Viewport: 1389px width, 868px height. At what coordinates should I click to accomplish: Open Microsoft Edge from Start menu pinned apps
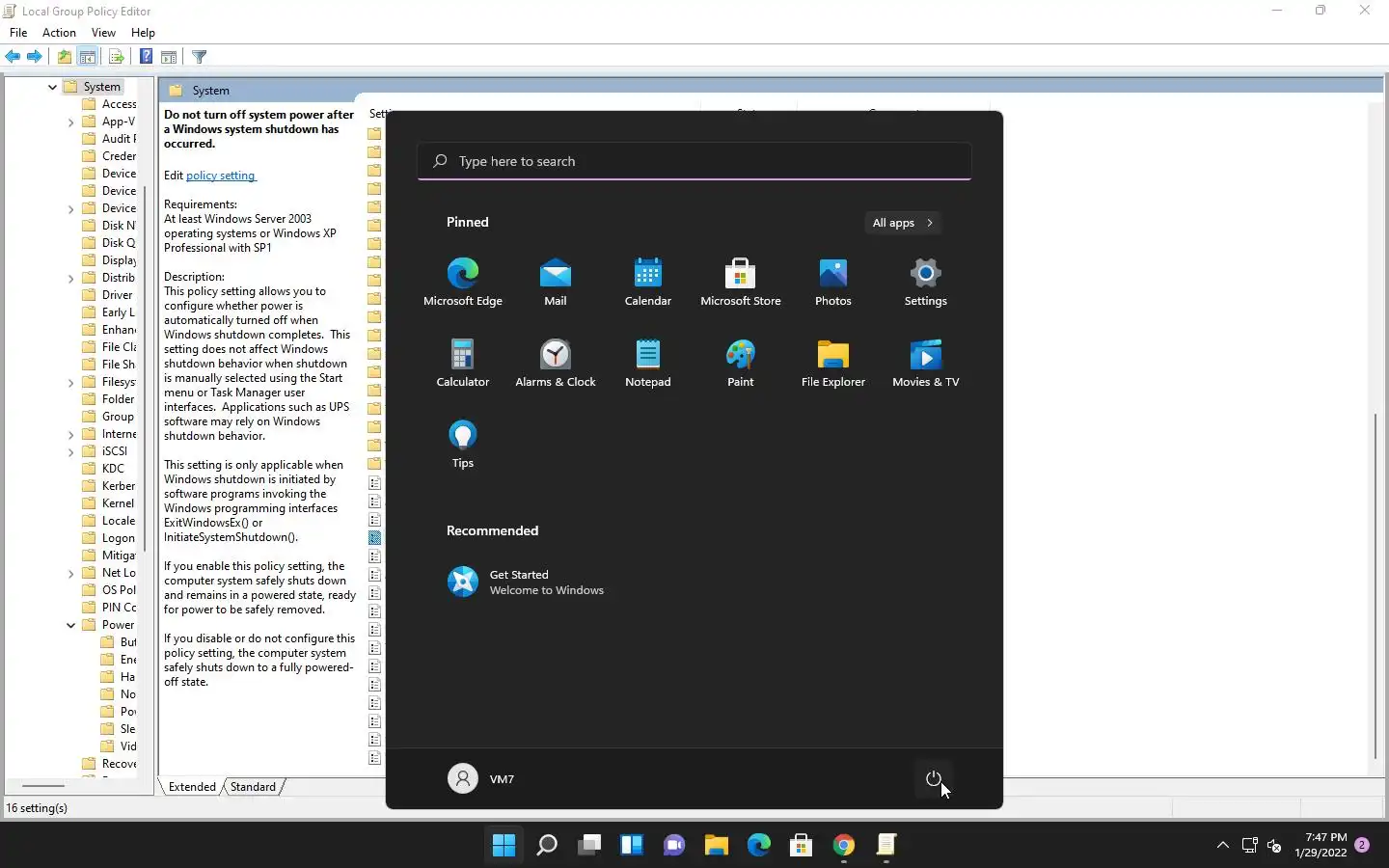pos(463,282)
